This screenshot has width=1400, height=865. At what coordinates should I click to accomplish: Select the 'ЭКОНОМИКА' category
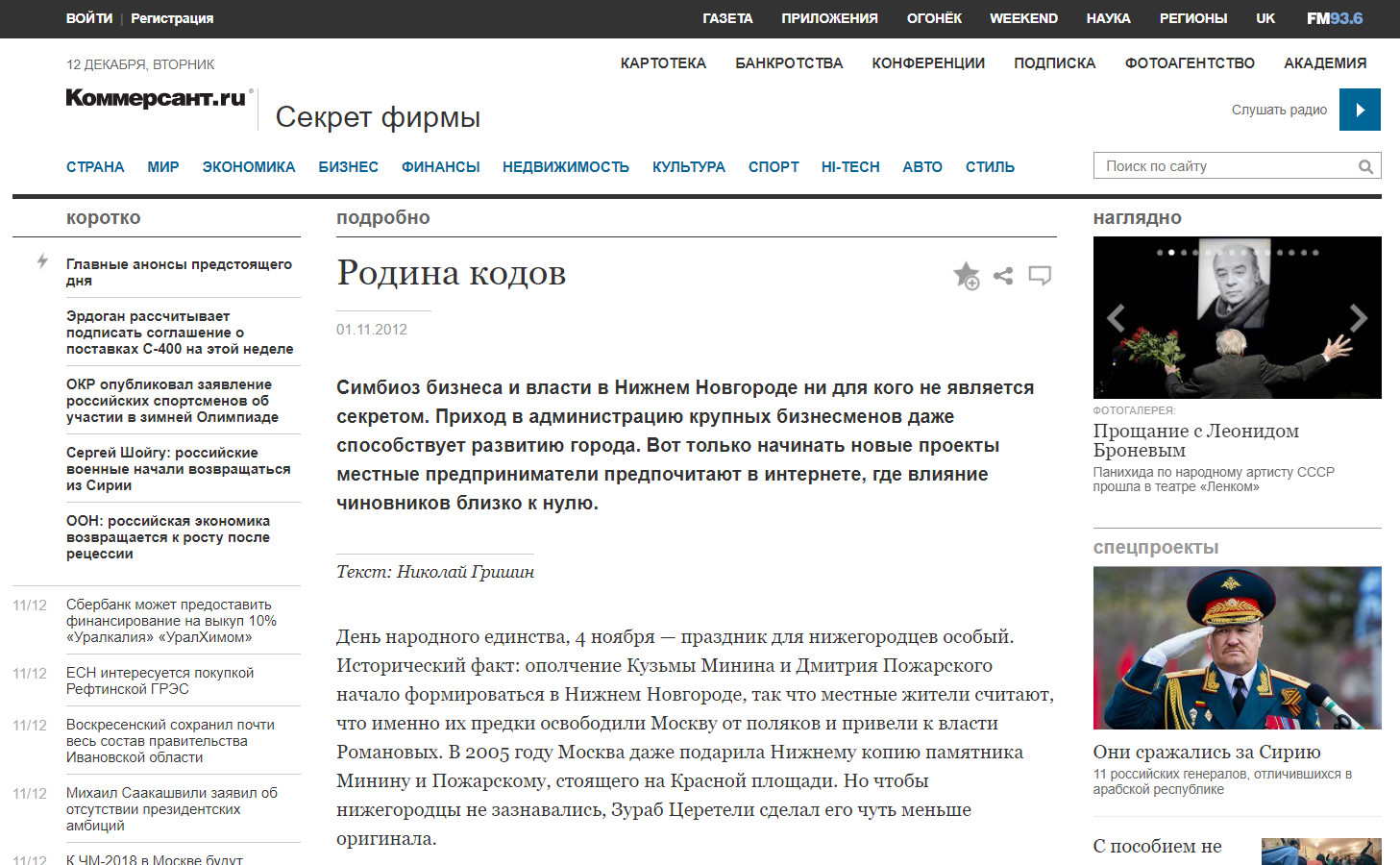pos(249,167)
